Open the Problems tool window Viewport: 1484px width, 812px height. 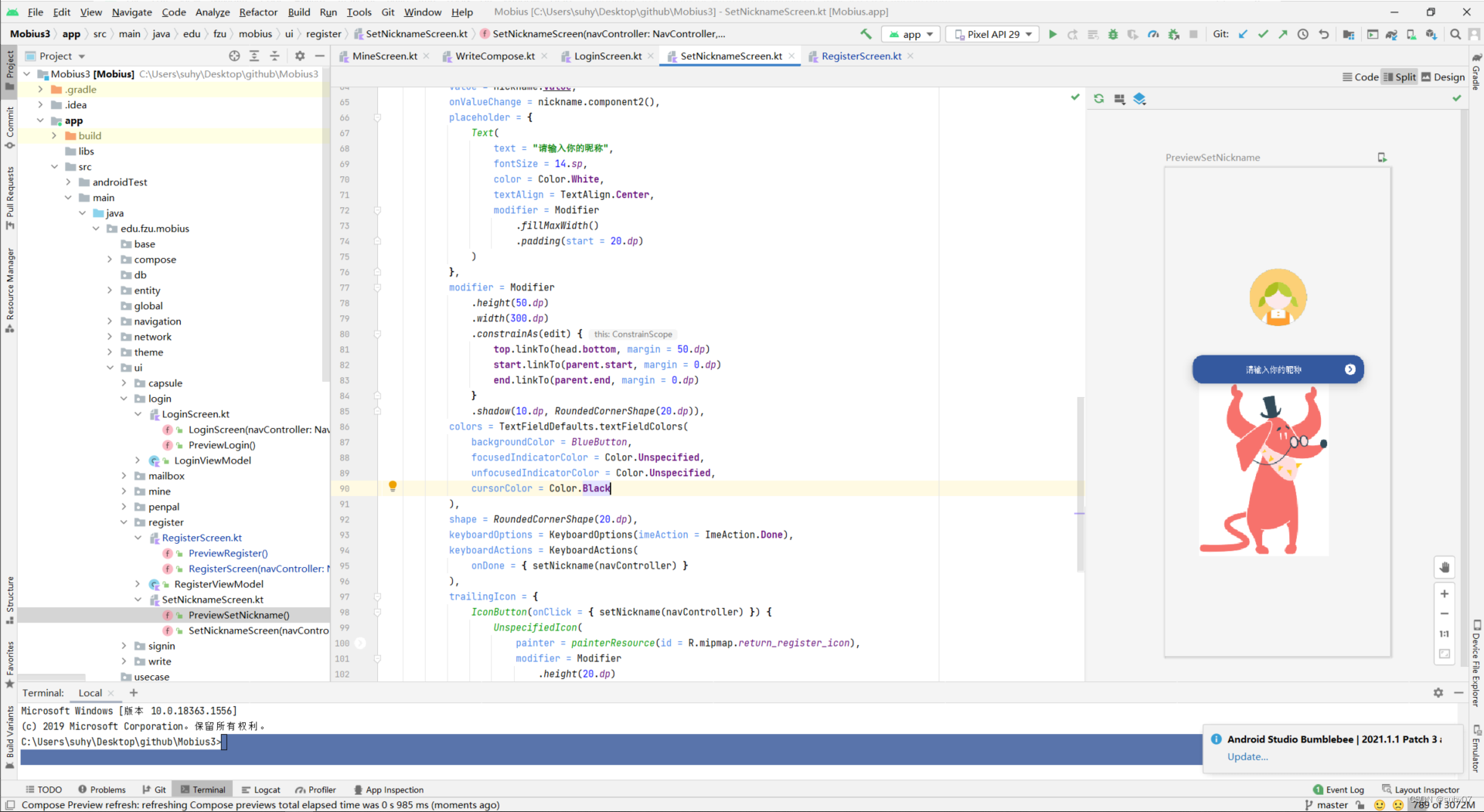tap(101, 790)
